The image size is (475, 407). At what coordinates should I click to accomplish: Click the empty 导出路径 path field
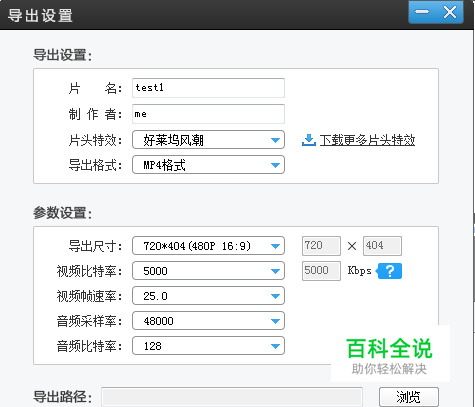232,397
